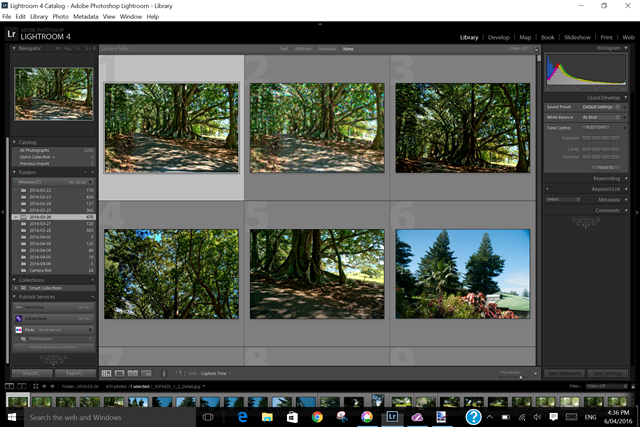Click the Adobe Revel service icon
This screenshot has height=427, width=640.
tap(19, 318)
